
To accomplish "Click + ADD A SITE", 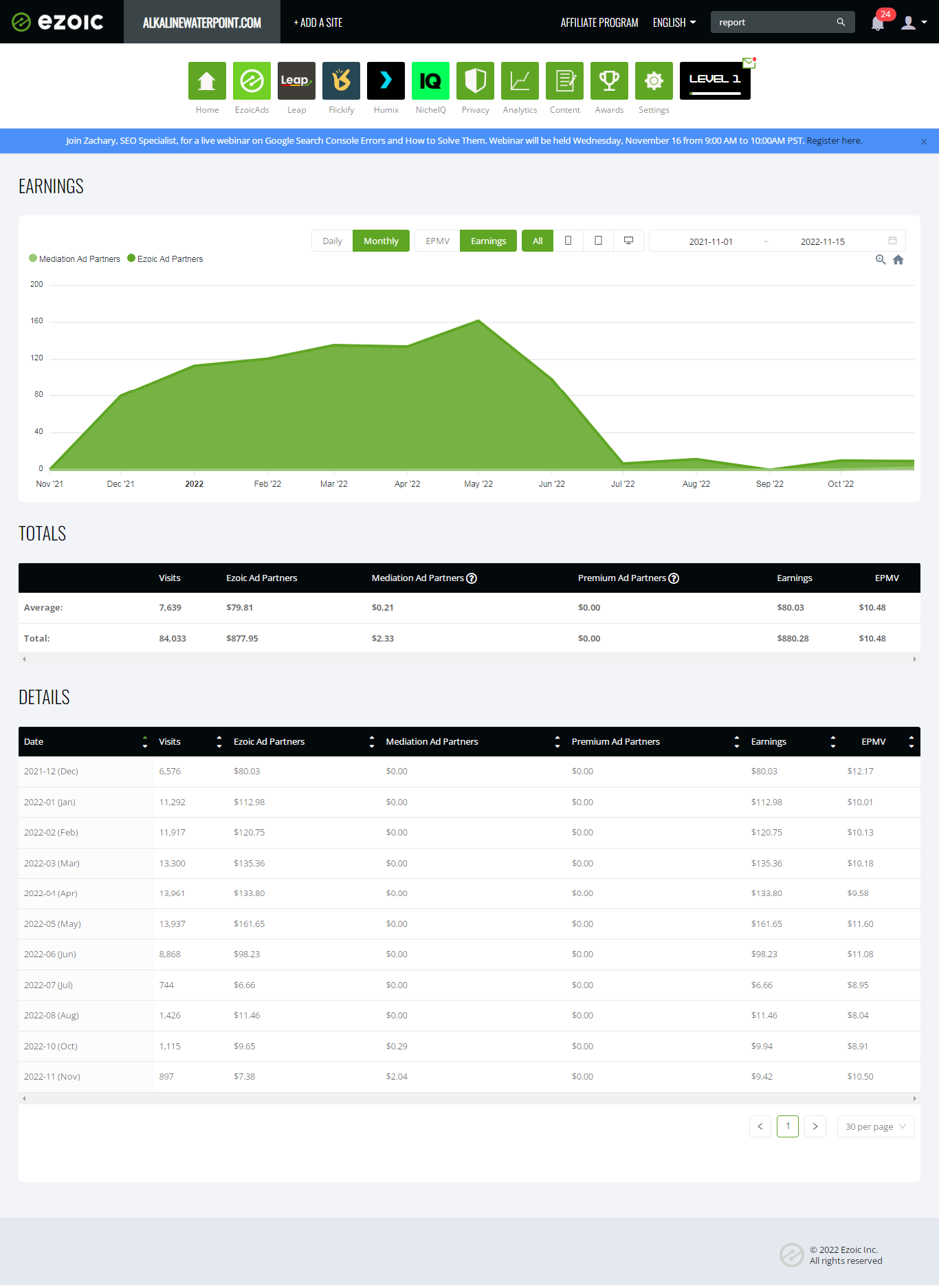I will pyautogui.click(x=318, y=23).
